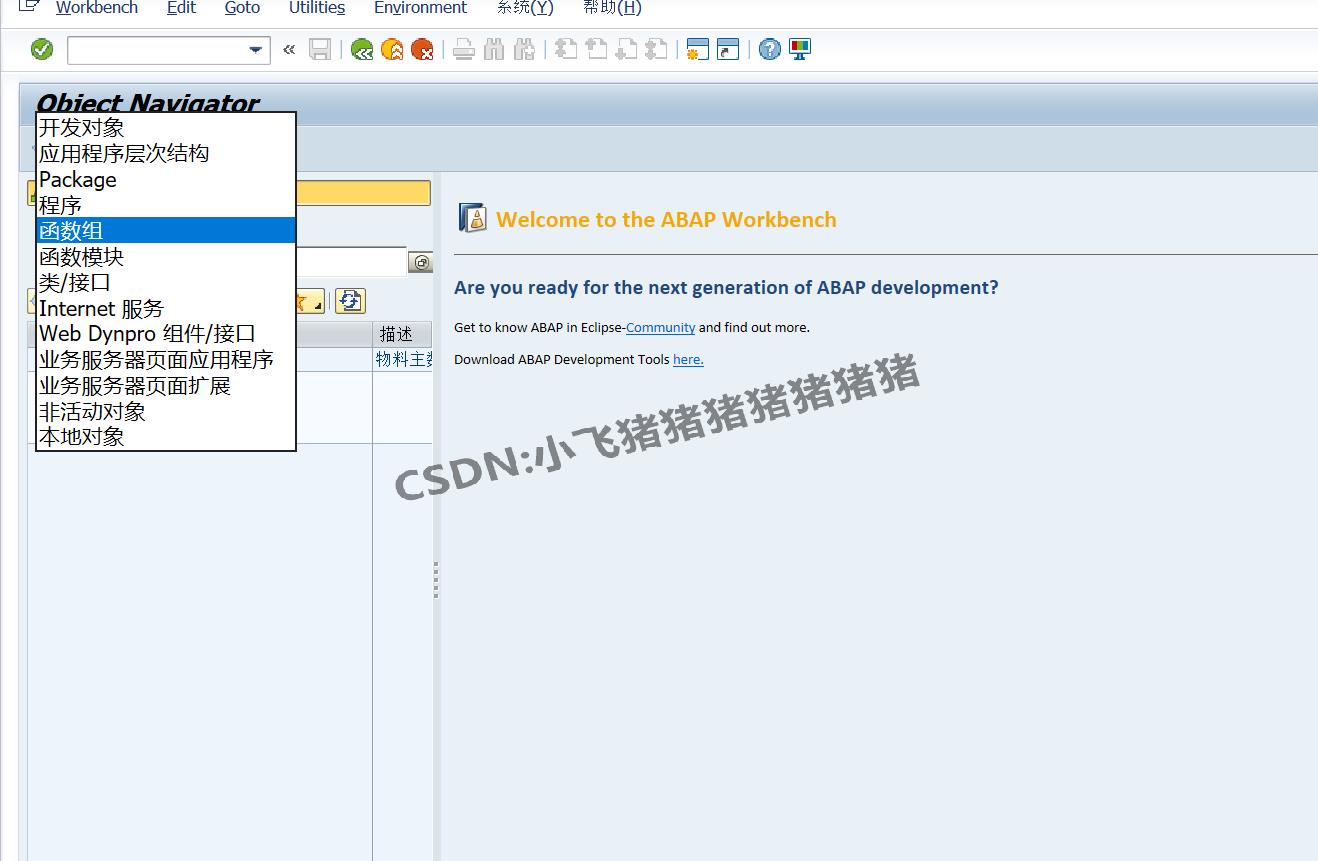The width and height of the screenshot is (1318, 861).
Task: Click the vertical splitter handle between panes
Action: pos(436,580)
